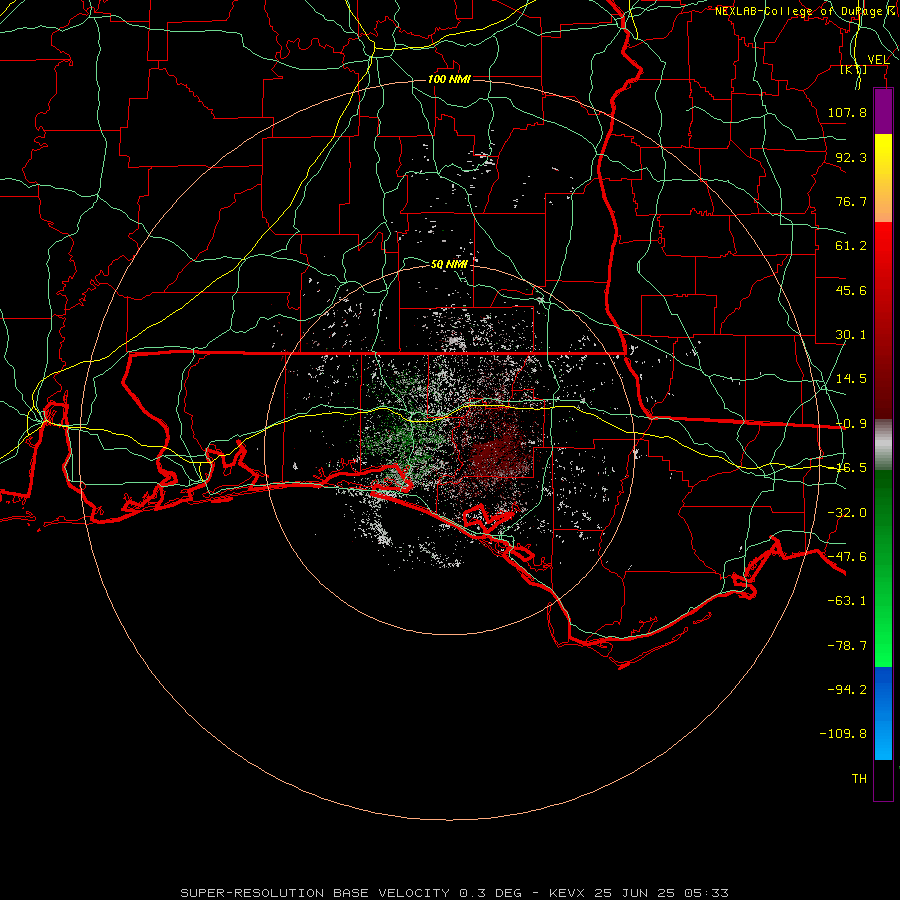Viewport: 900px width, 900px height.
Task: Pick the gray near-zero color bar segment
Action: pyautogui.click(x=883, y=445)
